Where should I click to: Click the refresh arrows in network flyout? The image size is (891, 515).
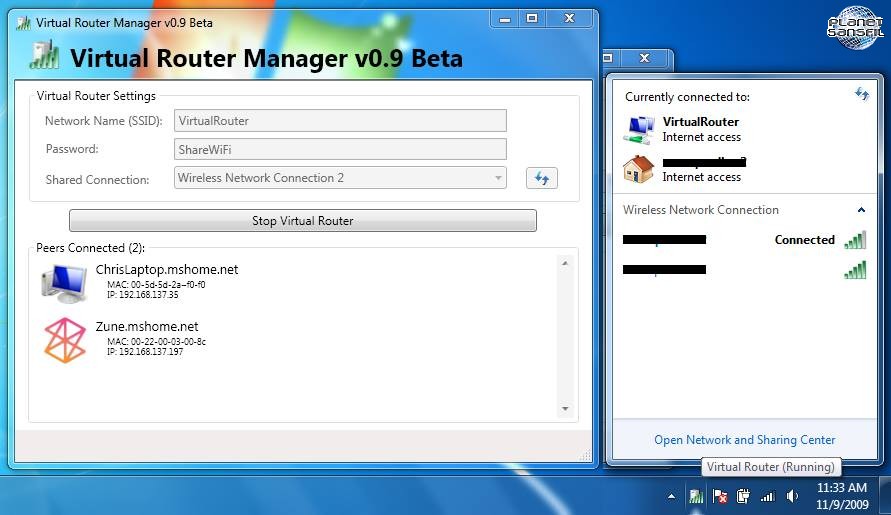point(861,94)
